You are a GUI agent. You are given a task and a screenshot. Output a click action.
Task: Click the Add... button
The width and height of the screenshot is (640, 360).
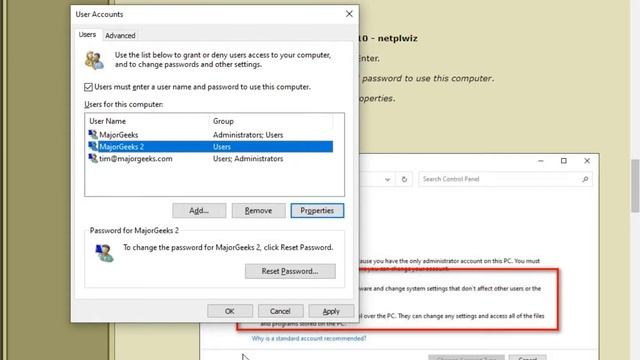(x=199, y=211)
